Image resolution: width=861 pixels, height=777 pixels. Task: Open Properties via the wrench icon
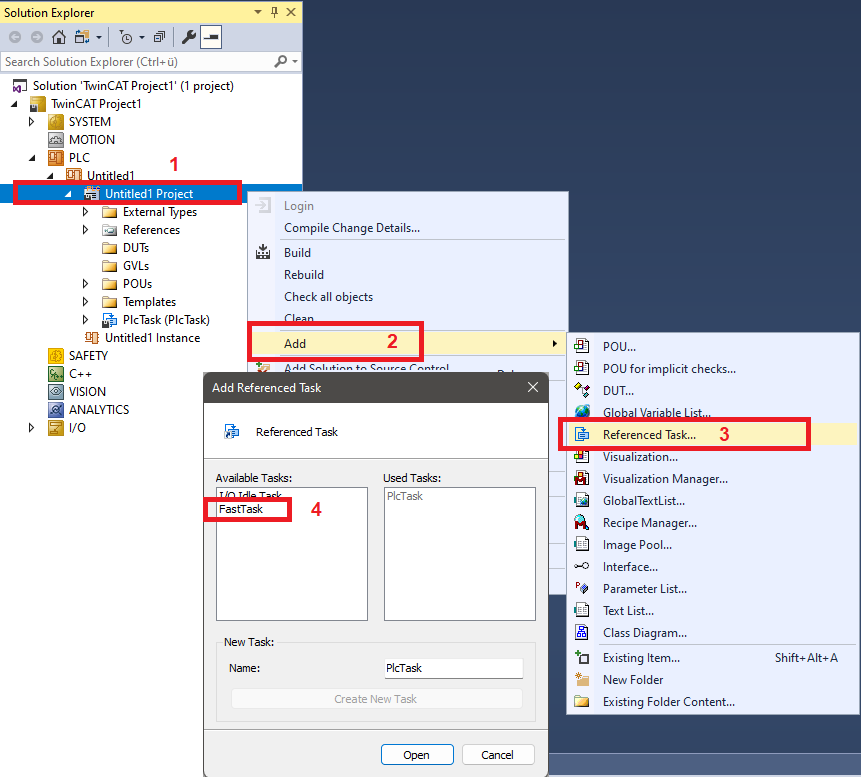click(x=189, y=37)
